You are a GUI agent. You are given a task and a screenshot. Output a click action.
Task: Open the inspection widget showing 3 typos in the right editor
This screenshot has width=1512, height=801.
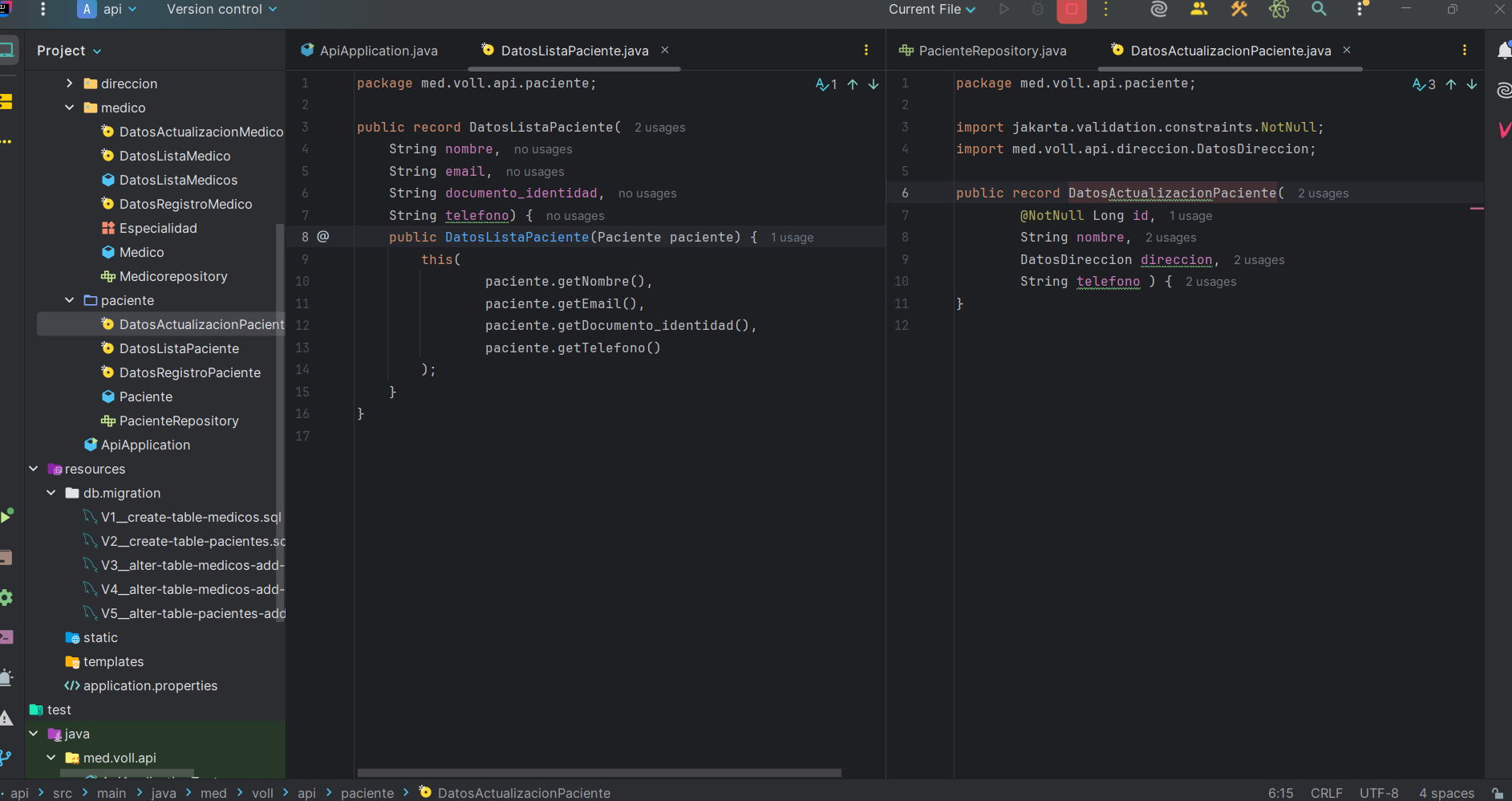1424,84
